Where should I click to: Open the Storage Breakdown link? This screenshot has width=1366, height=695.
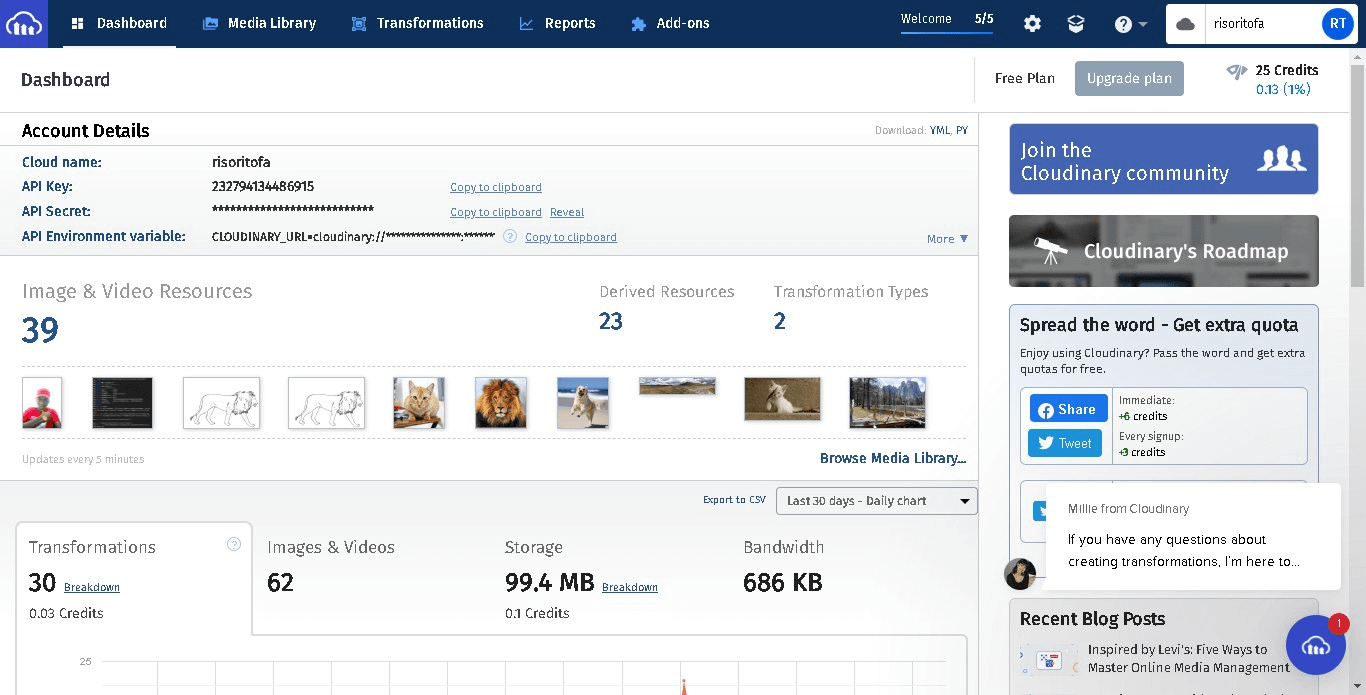(x=630, y=587)
